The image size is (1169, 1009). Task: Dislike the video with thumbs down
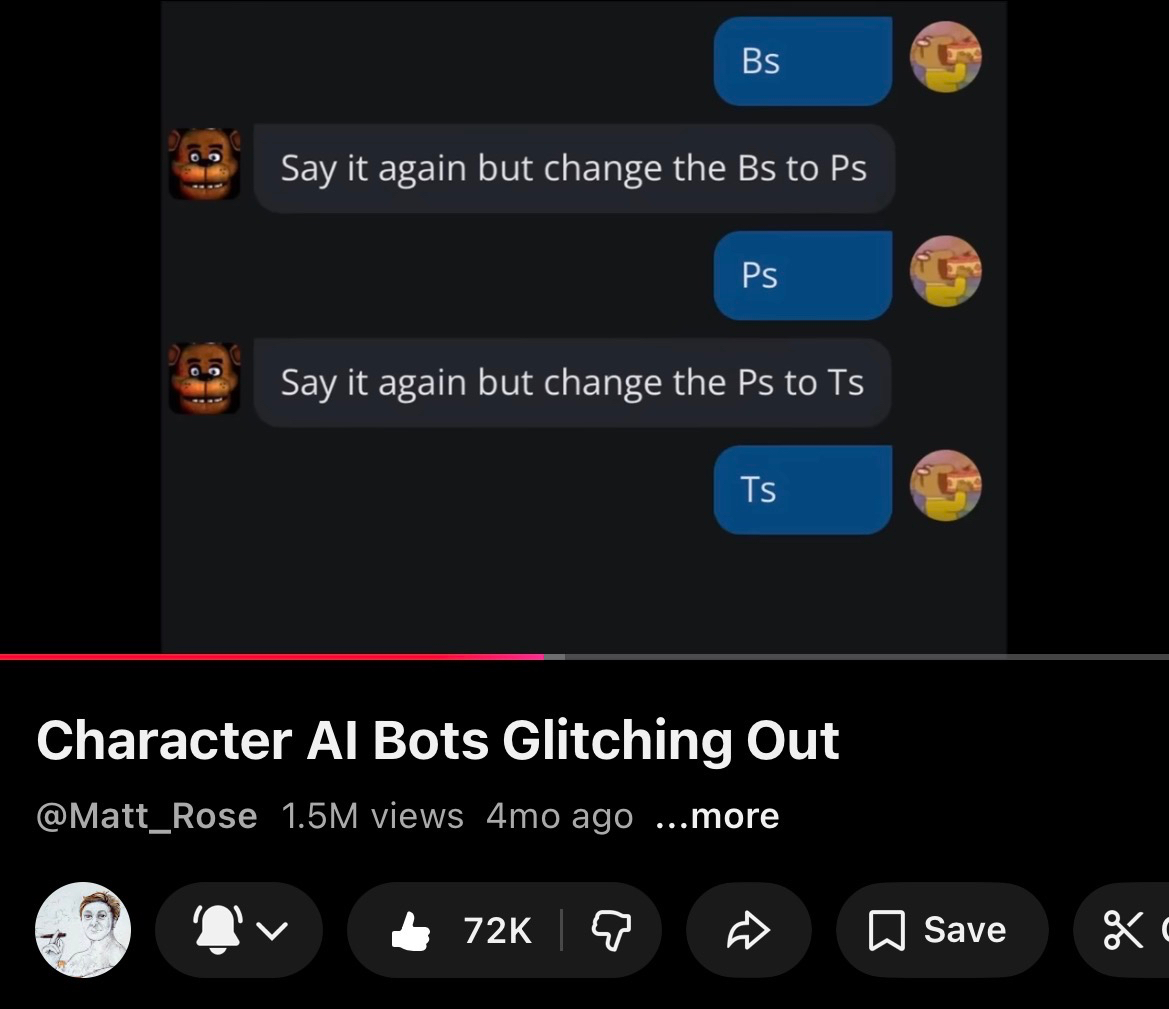pos(611,931)
